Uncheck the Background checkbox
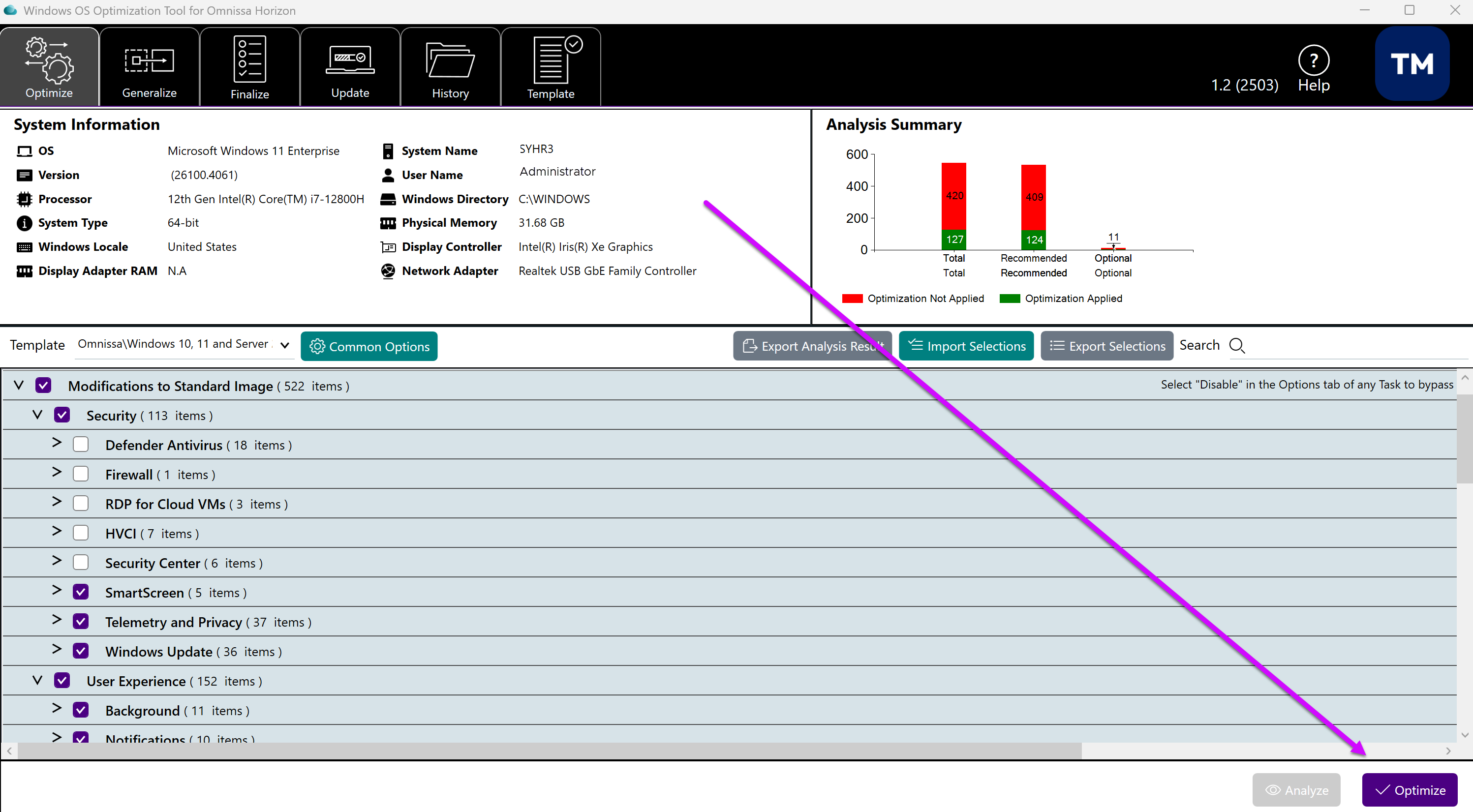Image resolution: width=1473 pixels, height=812 pixels. tap(81, 710)
